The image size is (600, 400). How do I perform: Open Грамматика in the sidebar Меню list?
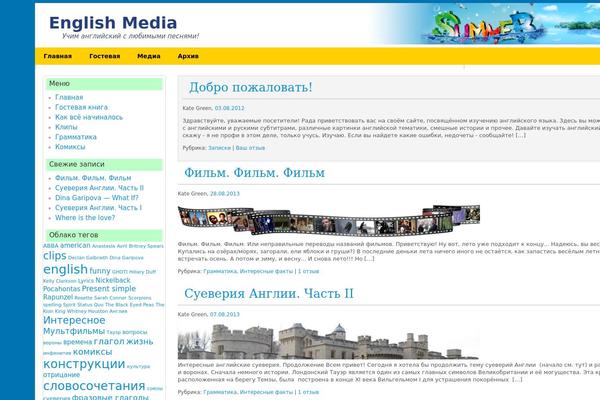click(x=76, y=137)
